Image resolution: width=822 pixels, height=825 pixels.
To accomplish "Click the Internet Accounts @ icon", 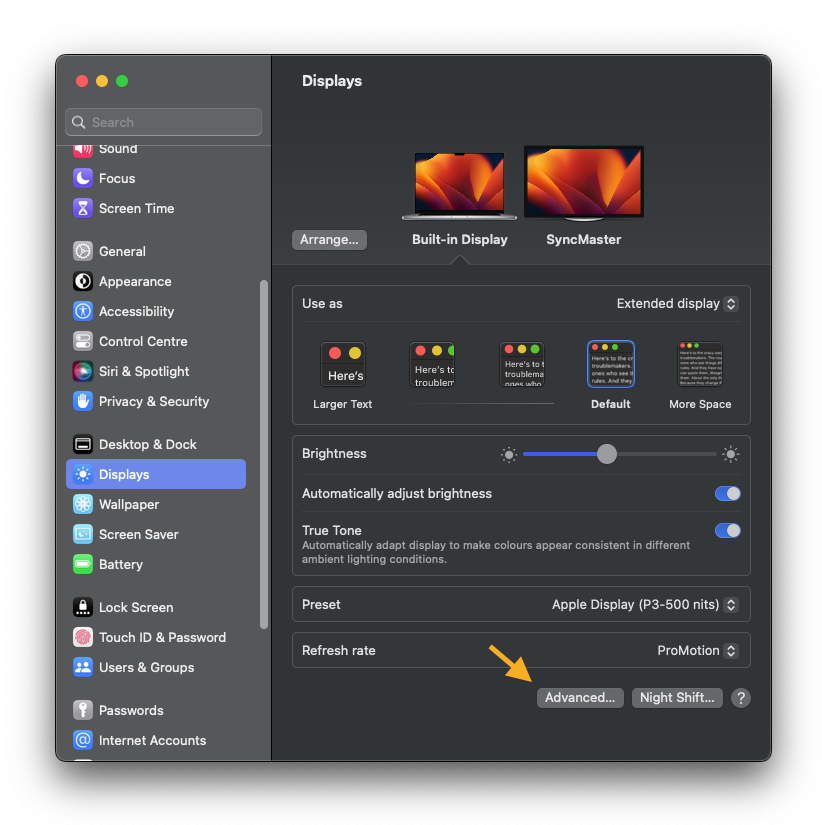I will (83, 740).
